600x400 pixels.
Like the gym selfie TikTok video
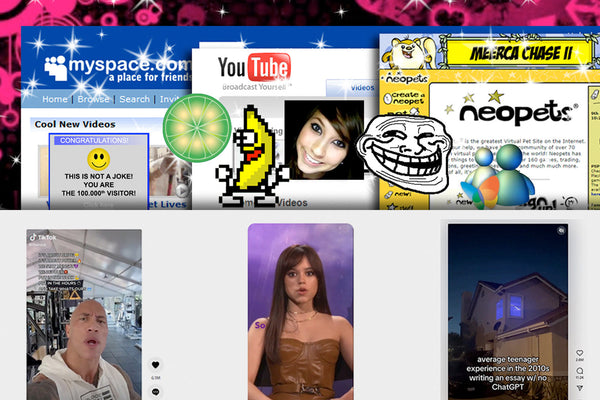point(155,365)
